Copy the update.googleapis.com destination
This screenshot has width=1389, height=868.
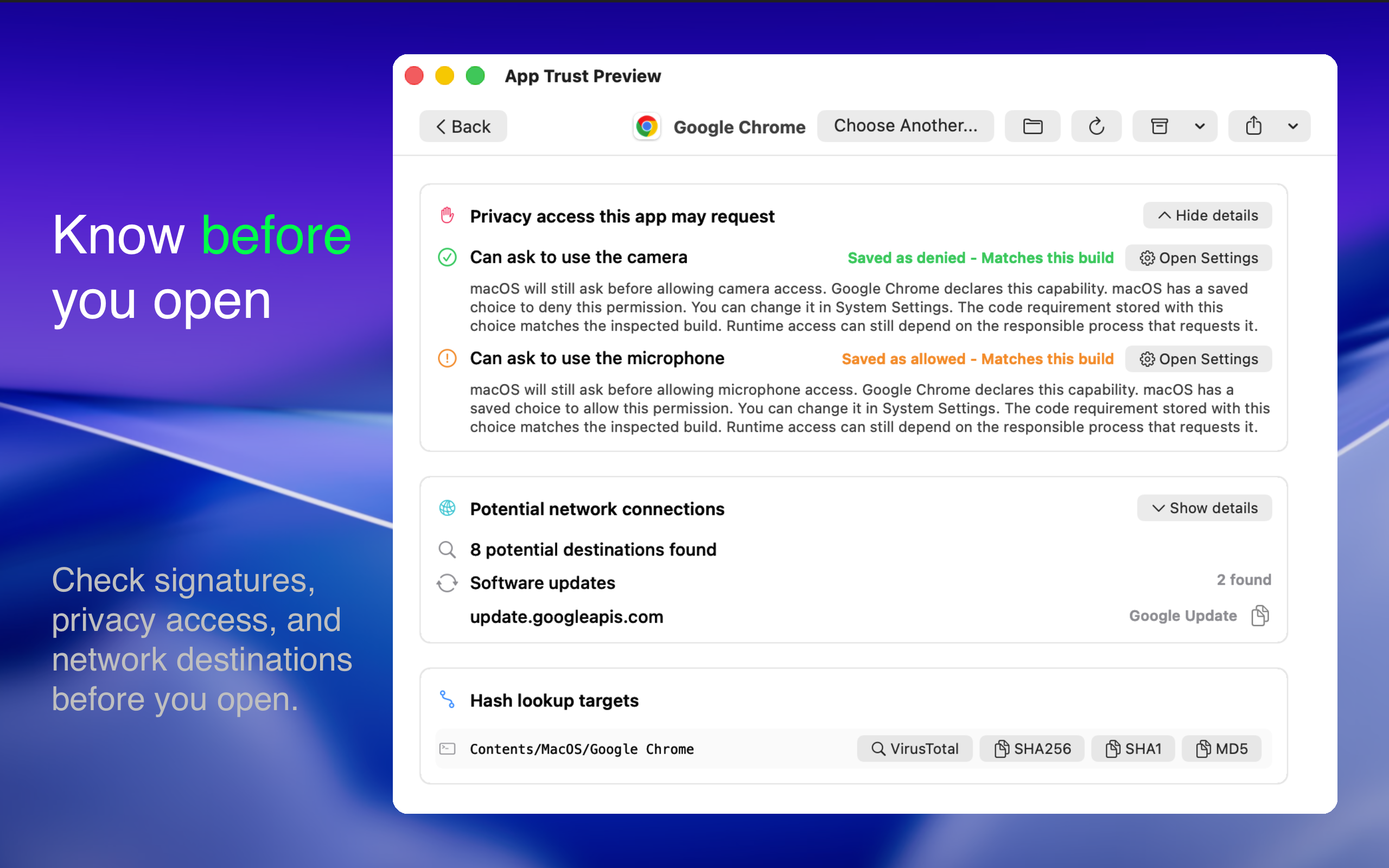coord(1260,616)
